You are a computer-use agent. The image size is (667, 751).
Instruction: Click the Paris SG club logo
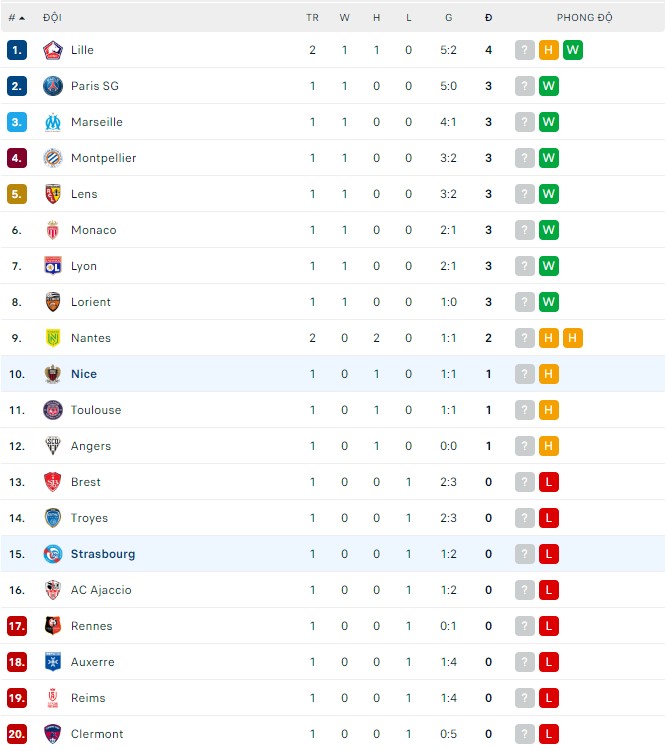[53, 86]
